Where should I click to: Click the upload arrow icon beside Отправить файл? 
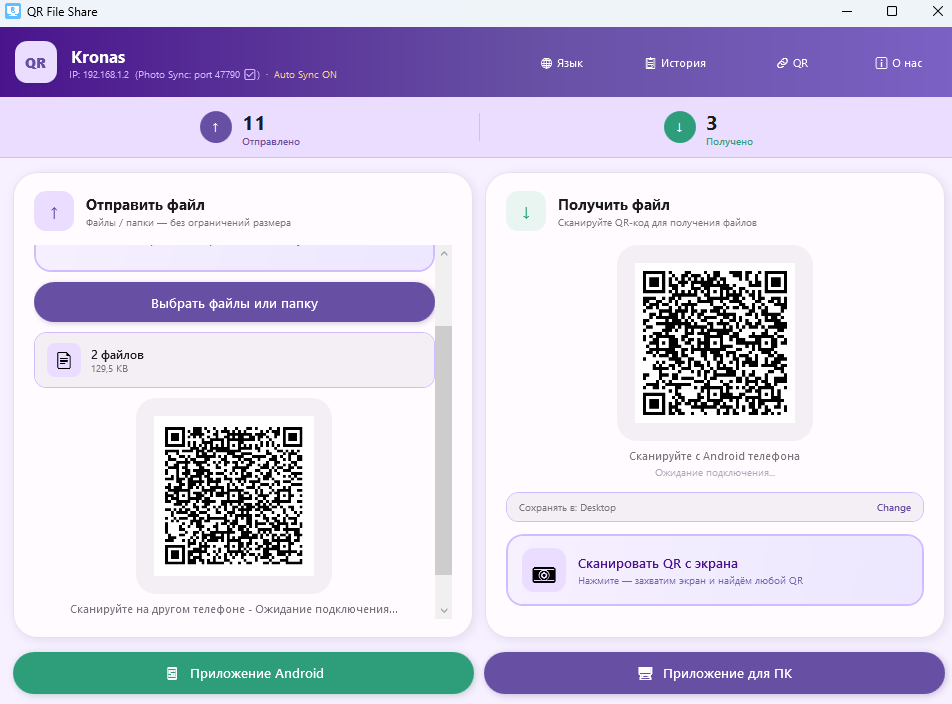tap(54, 211)
